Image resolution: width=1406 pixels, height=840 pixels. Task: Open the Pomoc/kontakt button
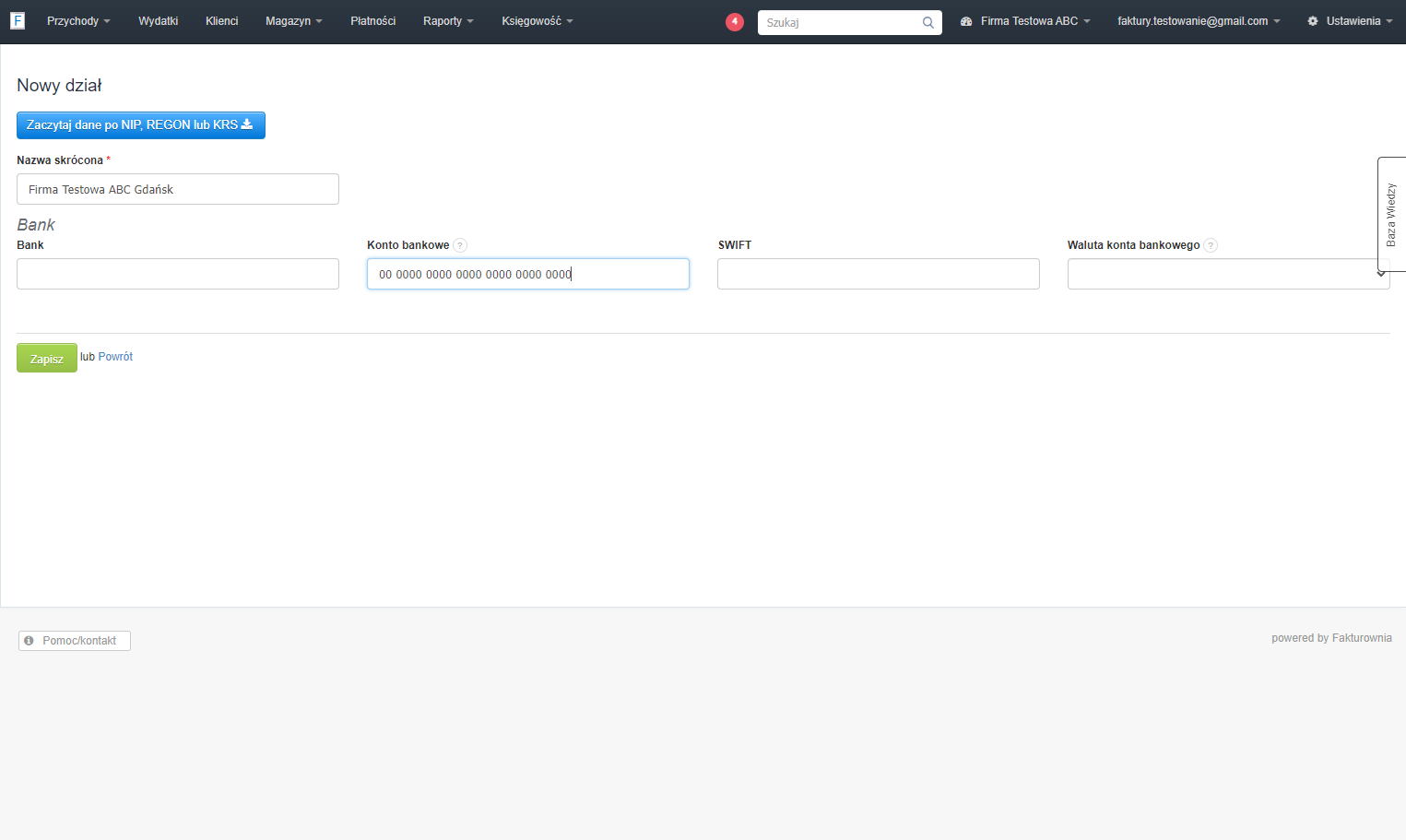point(75,641)
